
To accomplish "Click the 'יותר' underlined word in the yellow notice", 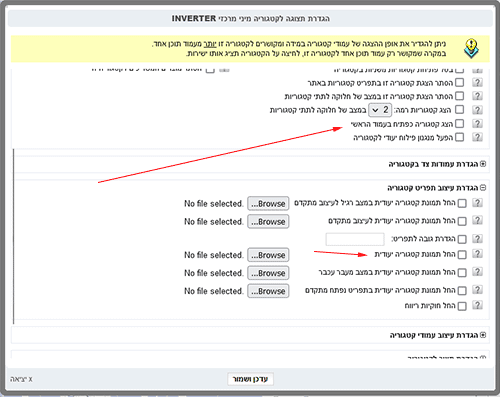I will pos(210,44).
